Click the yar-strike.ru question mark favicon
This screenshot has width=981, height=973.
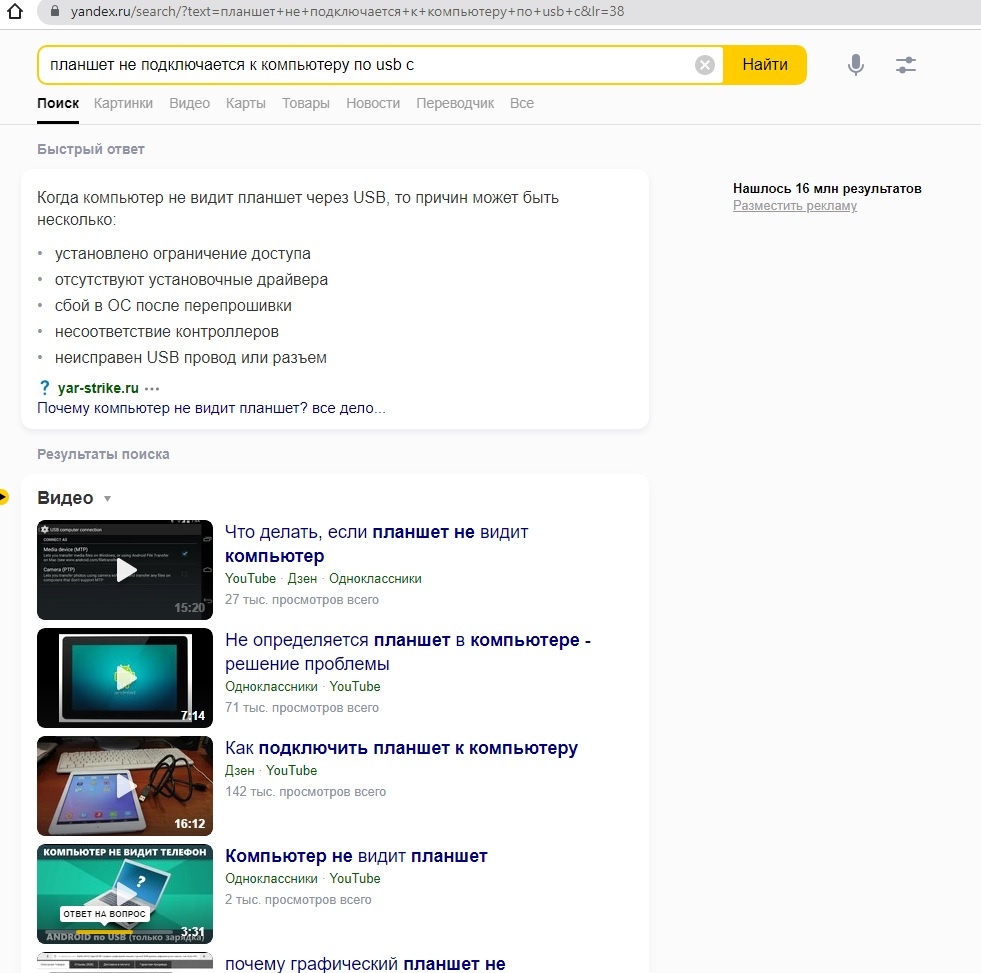pos(44,388)
